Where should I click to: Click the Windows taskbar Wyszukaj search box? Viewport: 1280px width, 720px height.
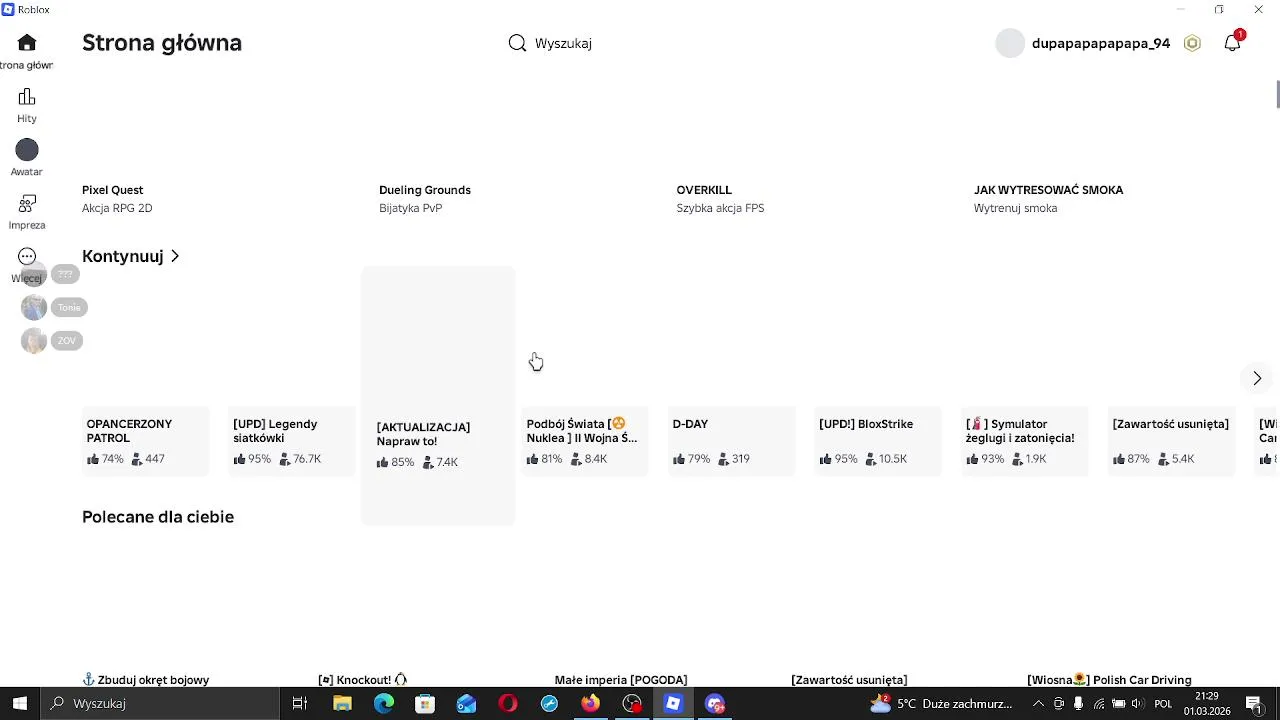tap(160, 703)
